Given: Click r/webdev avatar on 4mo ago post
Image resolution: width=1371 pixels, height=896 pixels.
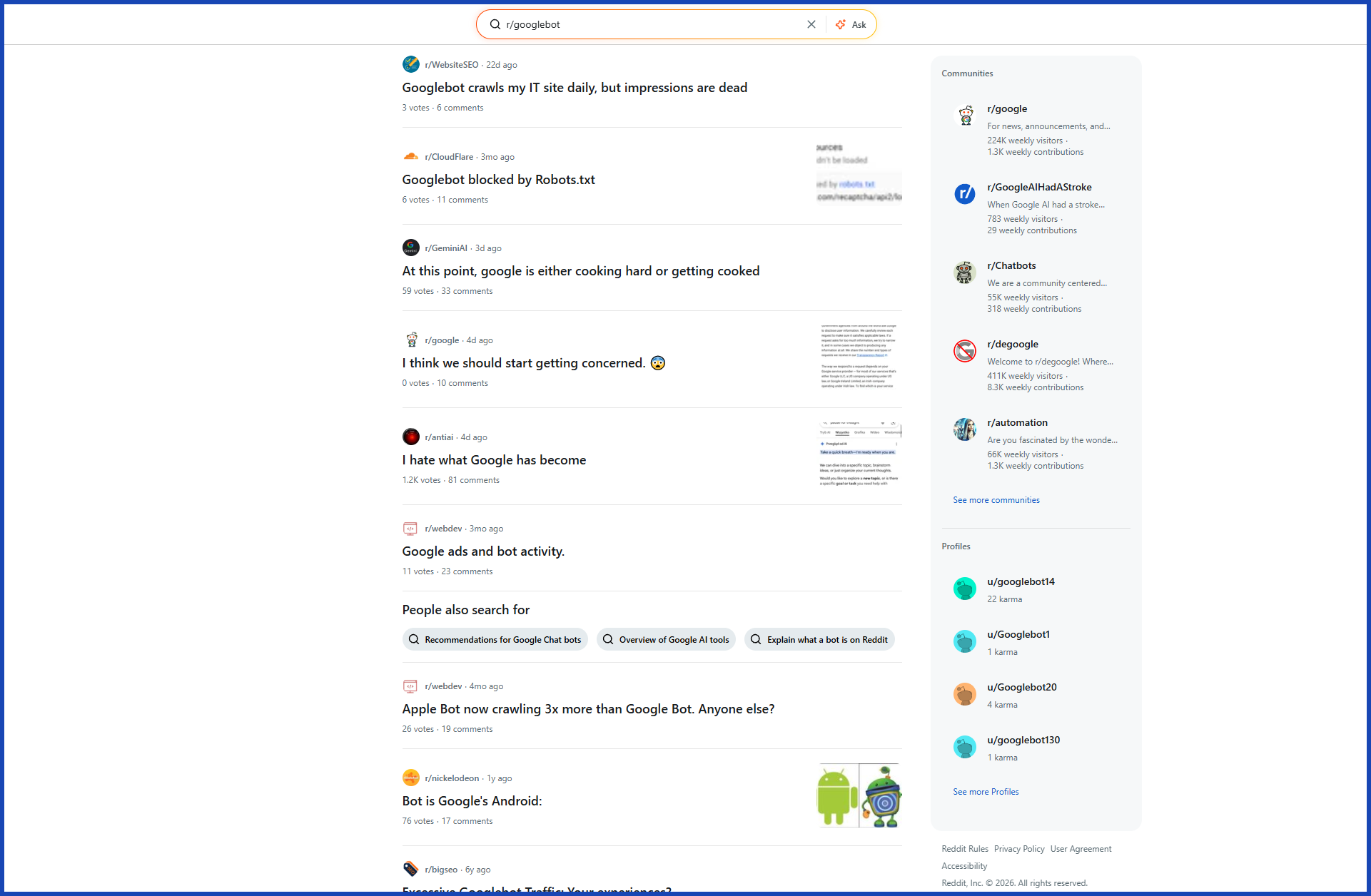Looking at the screenshot, I should click(410, 686).
